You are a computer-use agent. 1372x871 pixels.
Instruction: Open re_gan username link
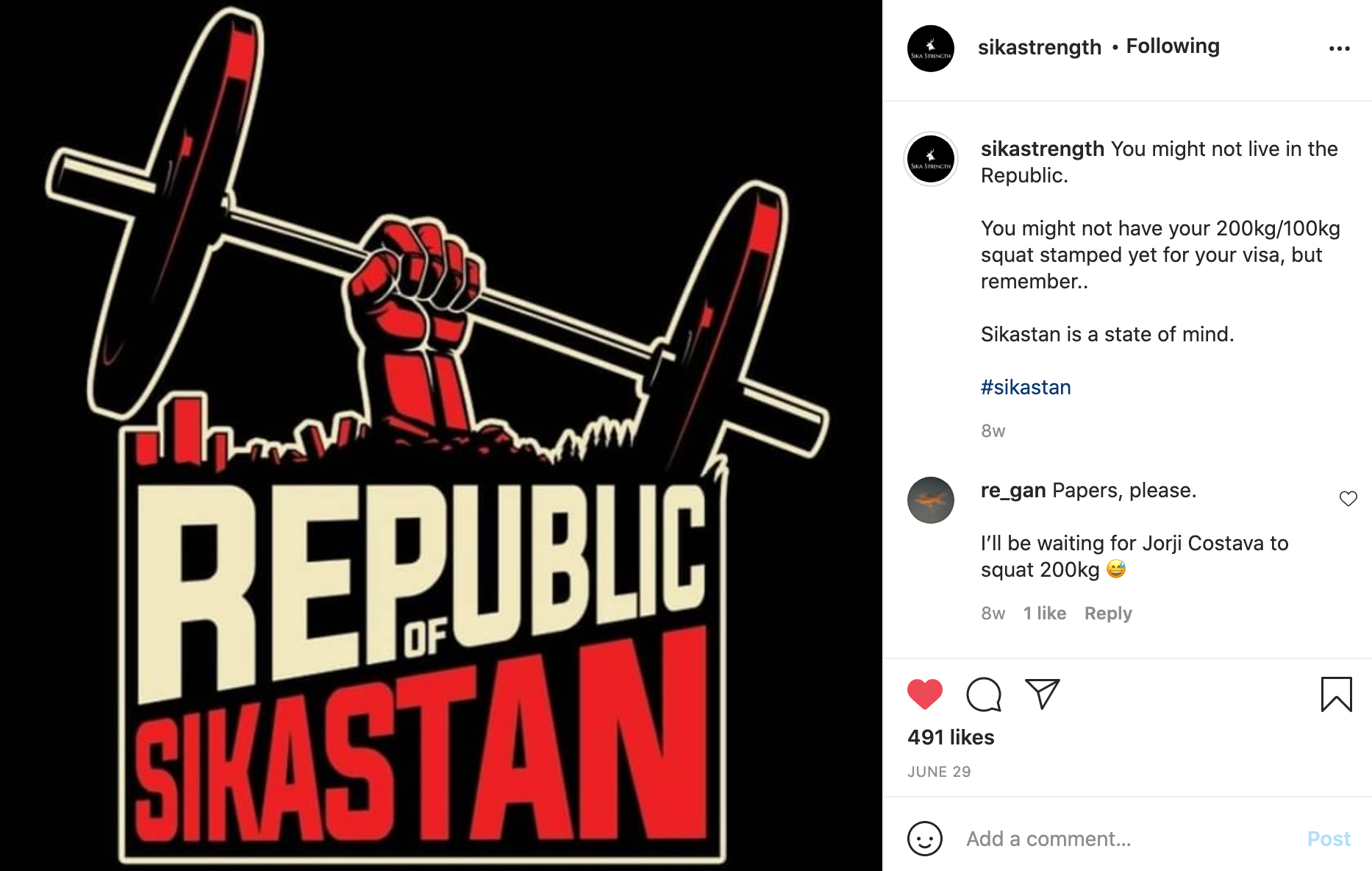[1013, 491]
